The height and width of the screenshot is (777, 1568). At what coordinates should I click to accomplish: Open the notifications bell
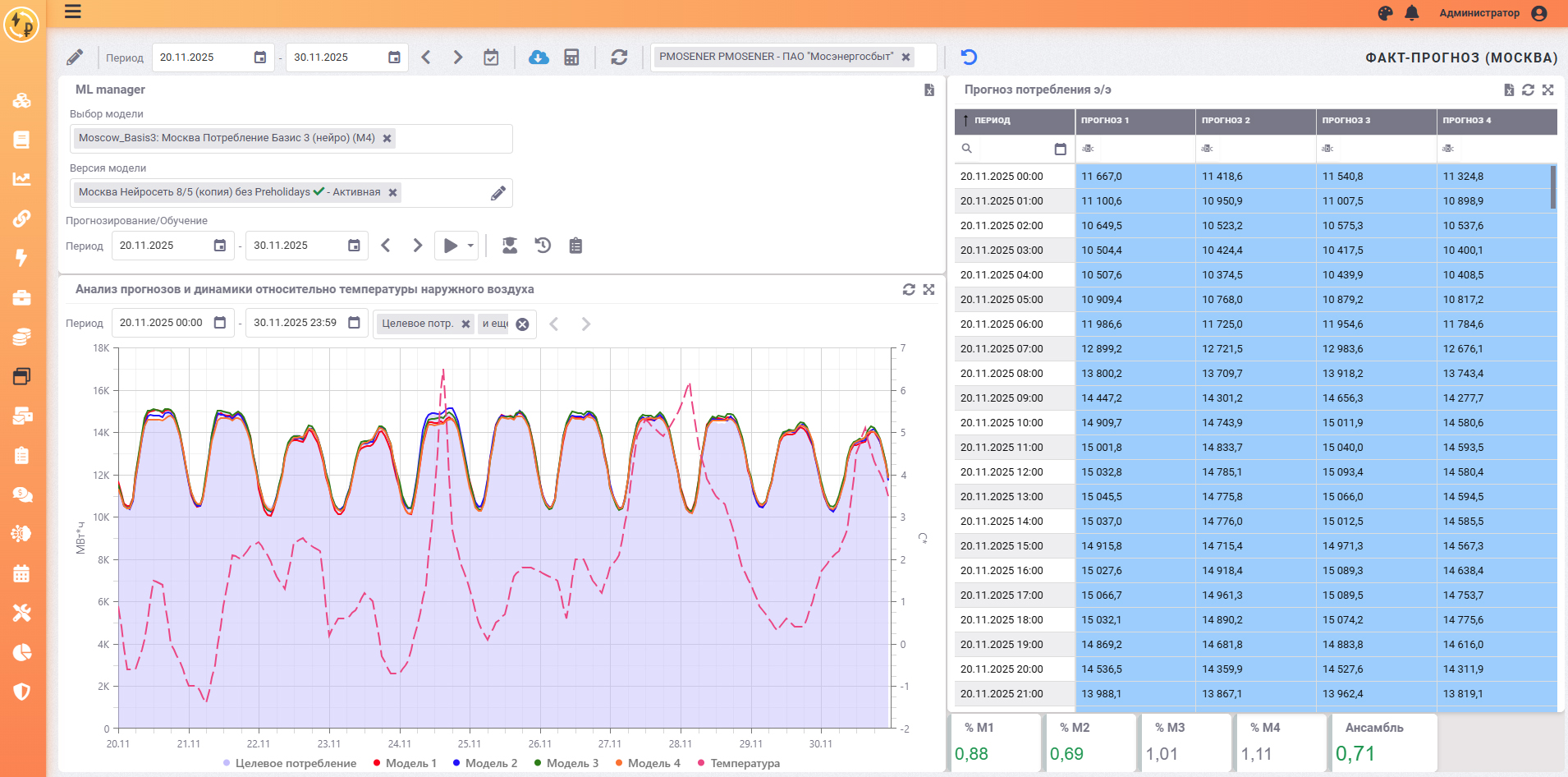(1412, 13)
